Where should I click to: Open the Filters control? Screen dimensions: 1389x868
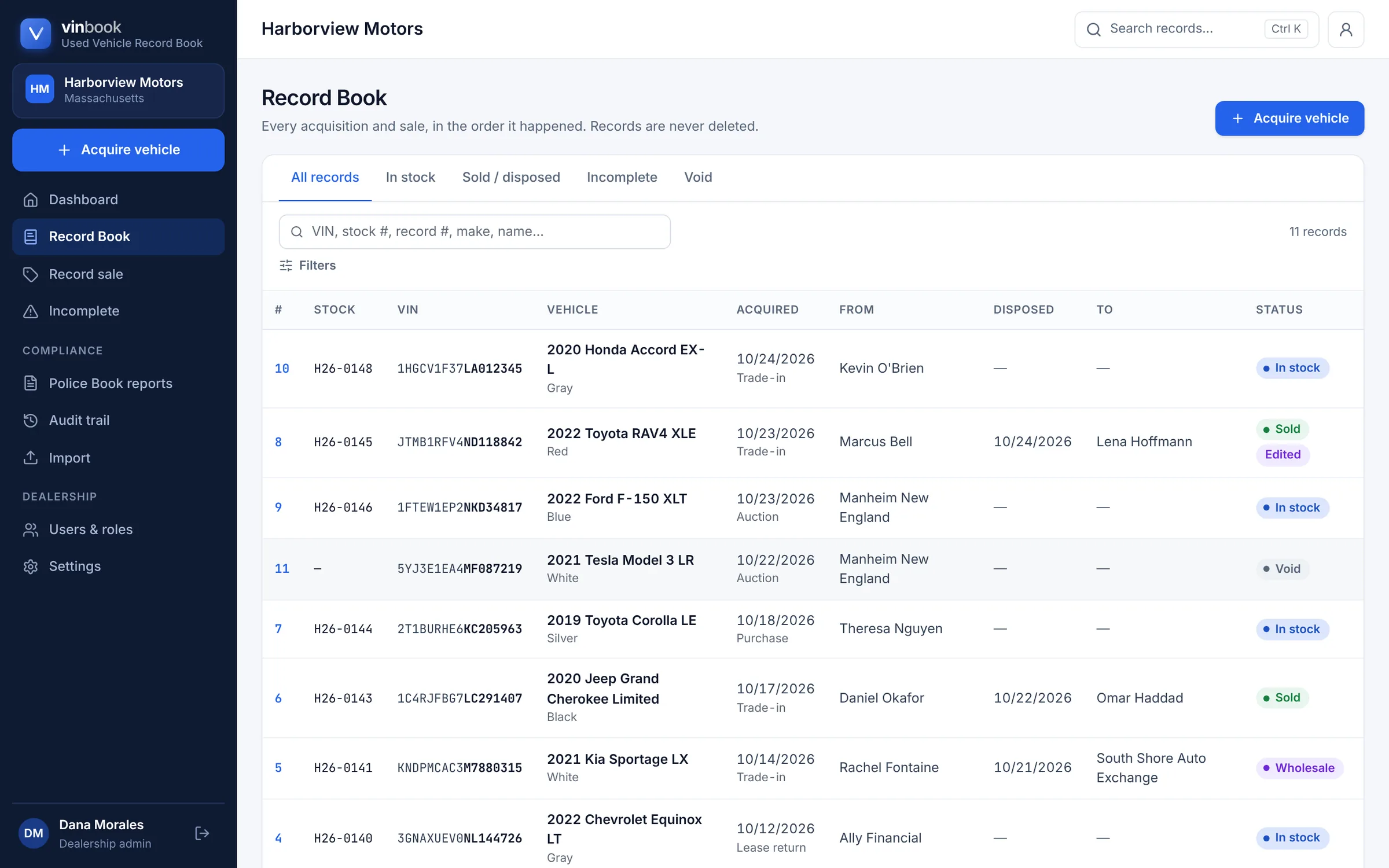pyautogui.click(x=307, y=266)
